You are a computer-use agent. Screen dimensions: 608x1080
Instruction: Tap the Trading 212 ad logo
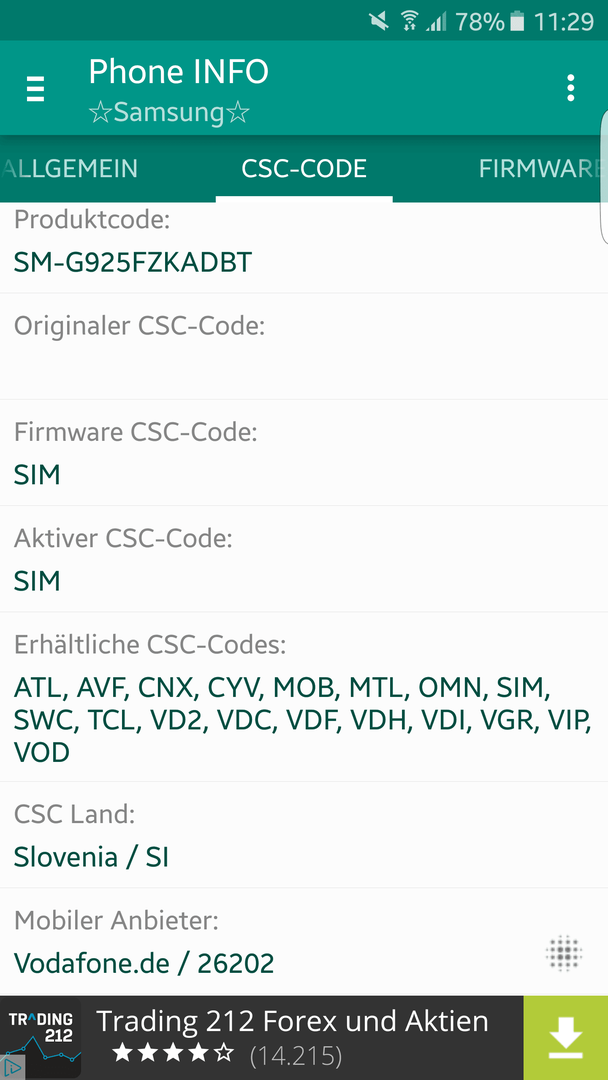click(41, 1037)
